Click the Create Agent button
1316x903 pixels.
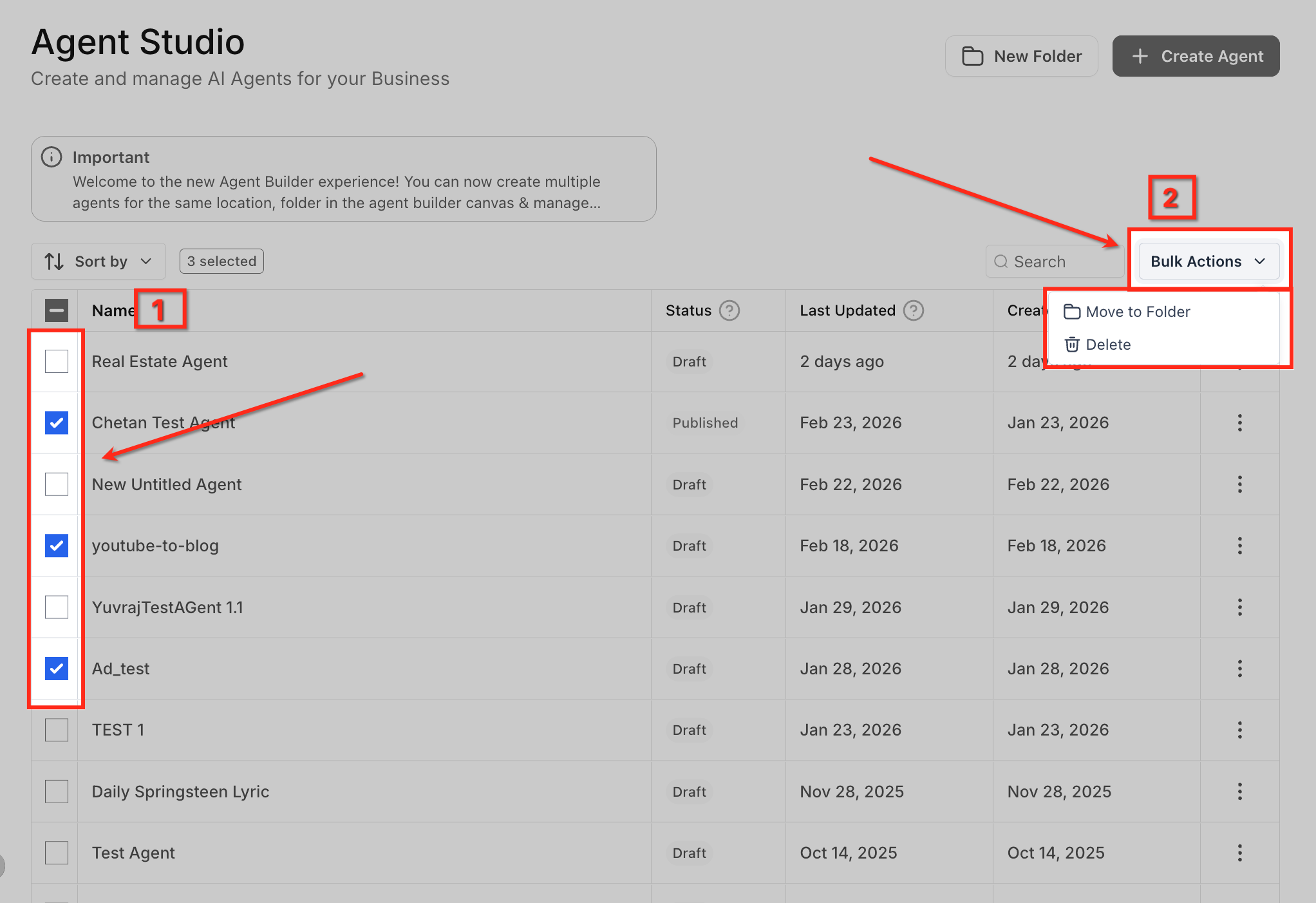(1196, 57)
